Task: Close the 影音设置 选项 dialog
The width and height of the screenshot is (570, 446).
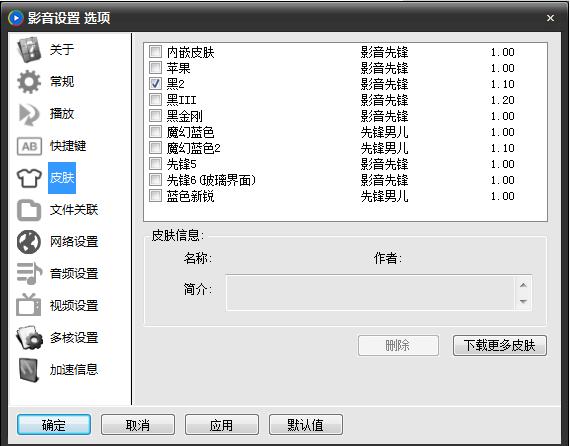Action: pyautogui.click(x=550, y=18)
